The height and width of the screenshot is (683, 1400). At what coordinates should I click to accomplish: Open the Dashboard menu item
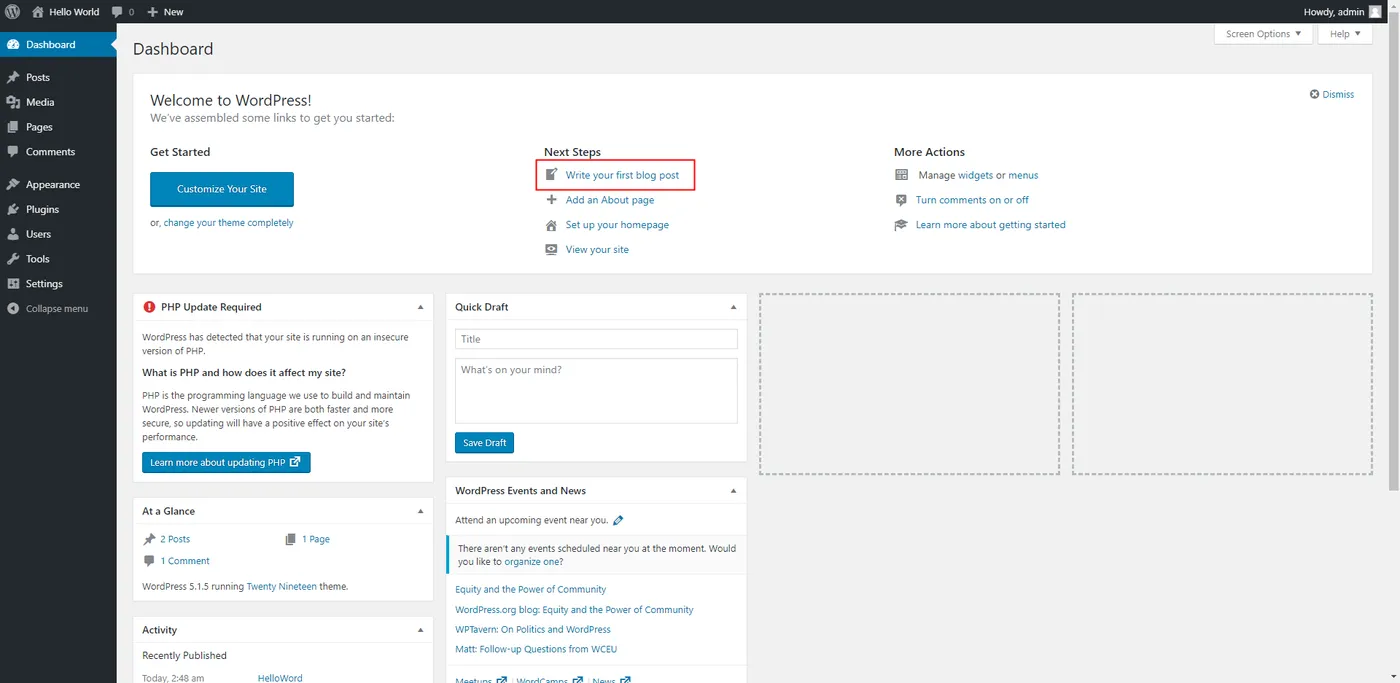(x=58, y=45)
